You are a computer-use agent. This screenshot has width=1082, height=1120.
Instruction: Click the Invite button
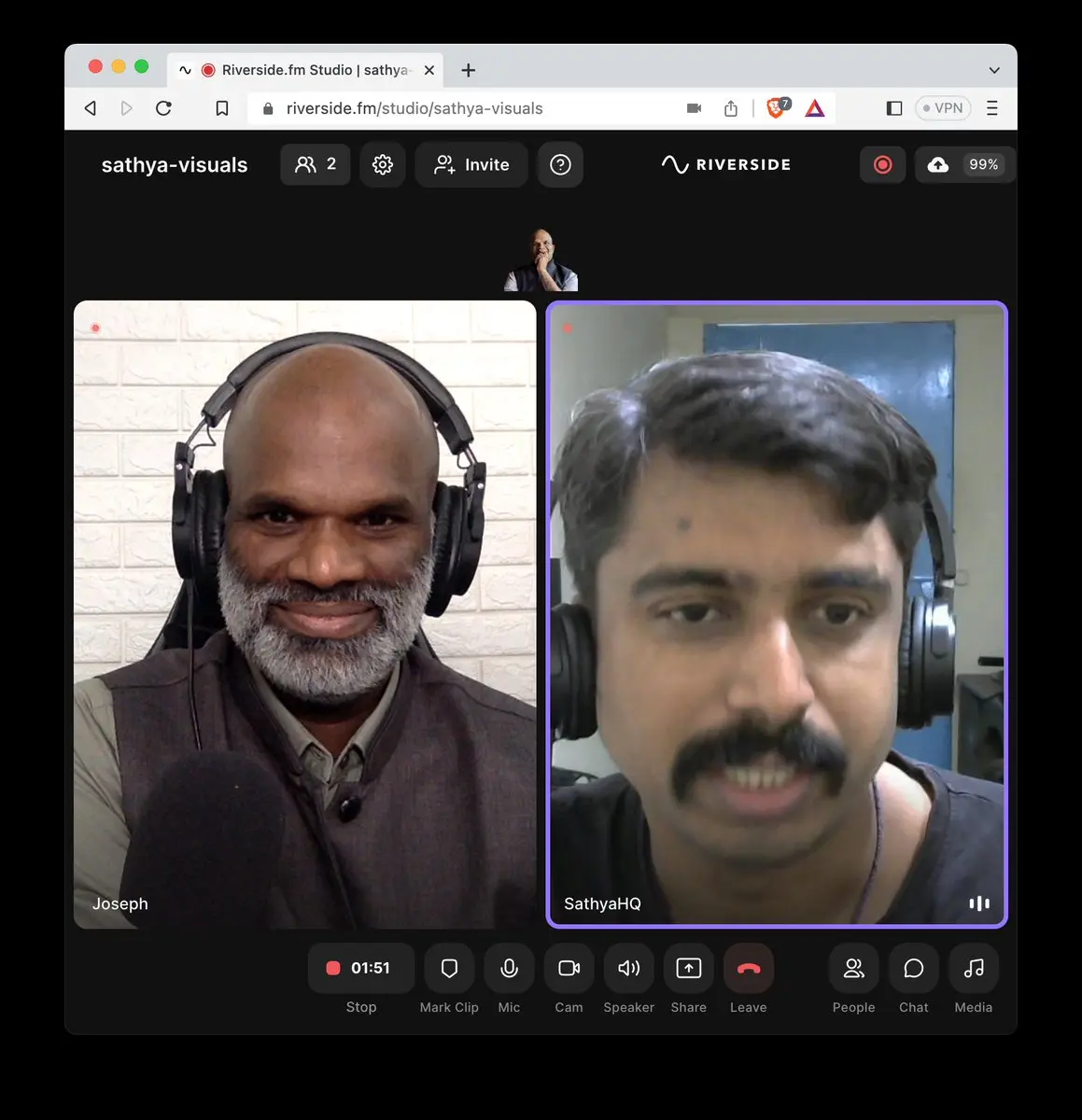tap(471, 165)
